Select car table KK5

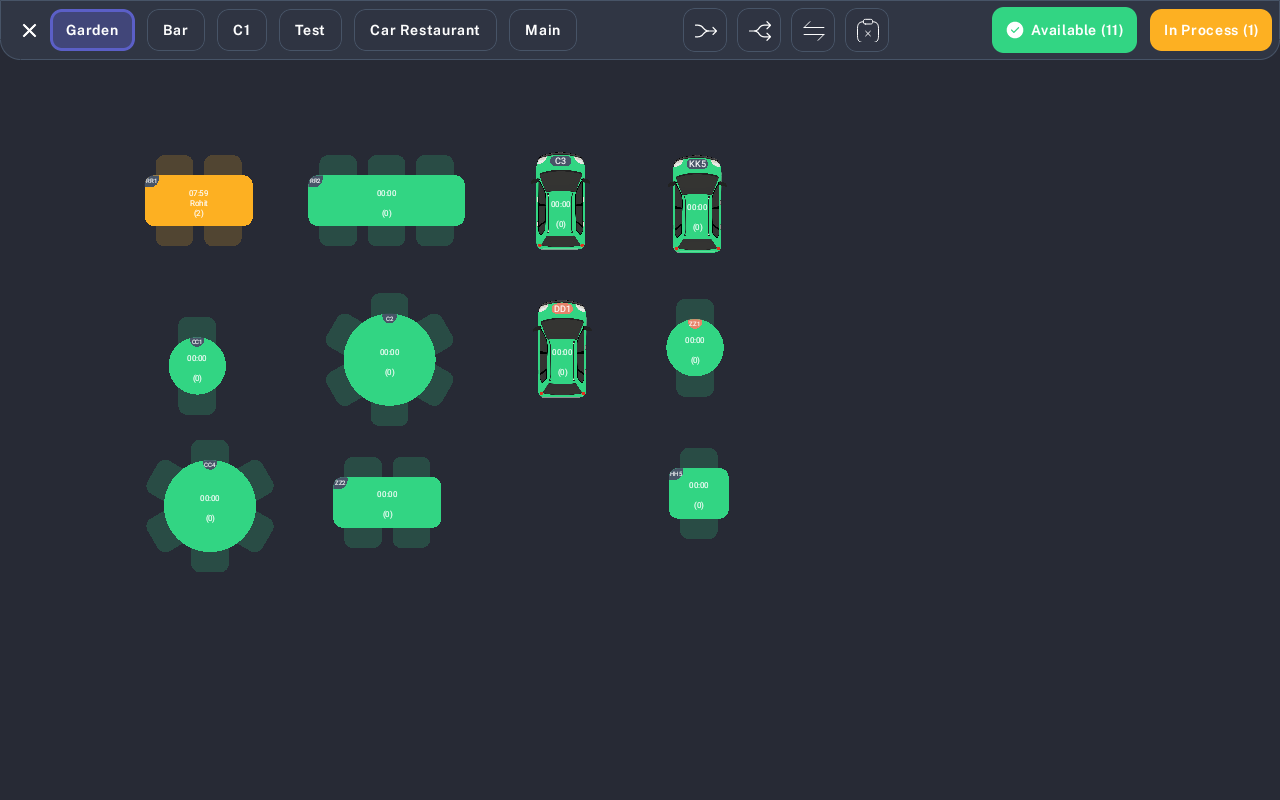tap(697, 205)
